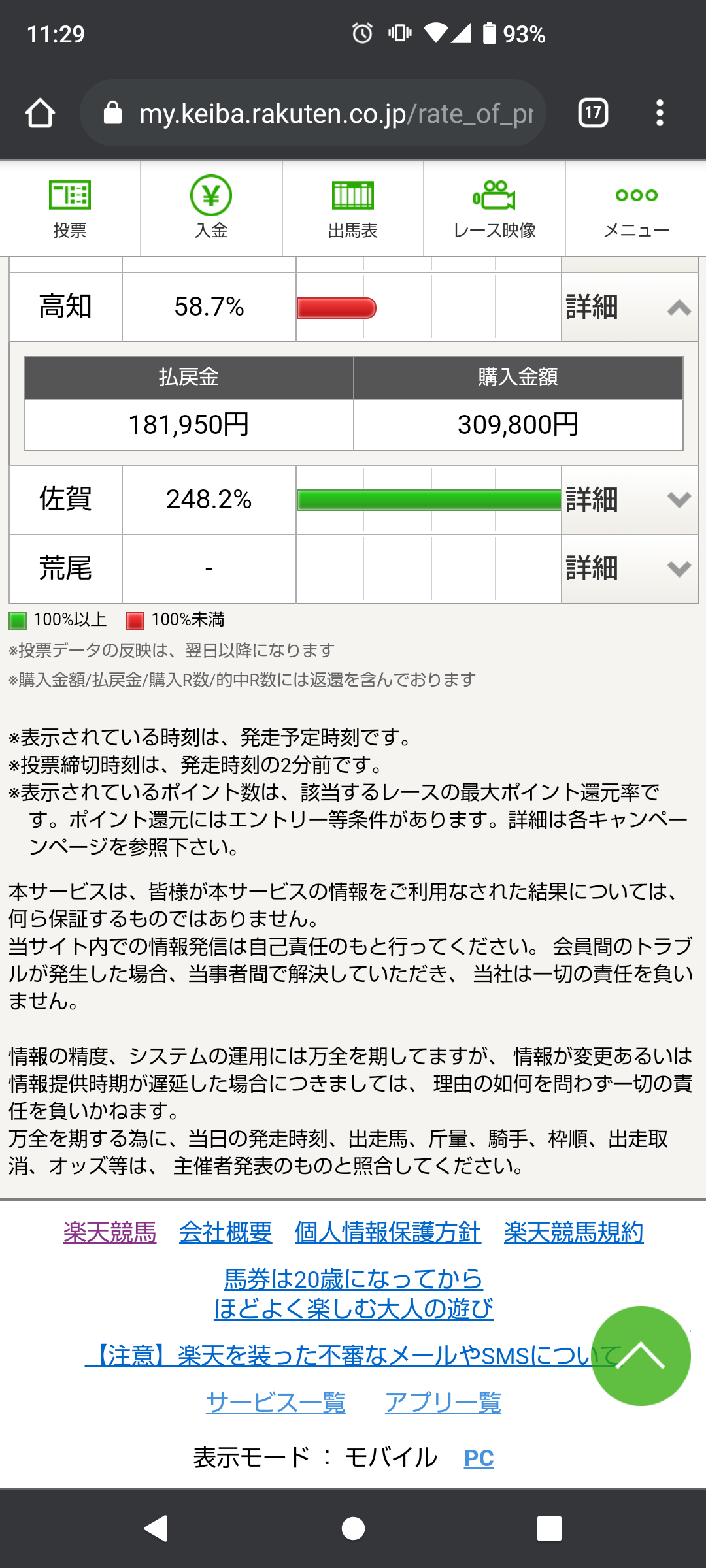Open the 楽天競馬 footer link
The image size is (706, 1568).
110,1232
